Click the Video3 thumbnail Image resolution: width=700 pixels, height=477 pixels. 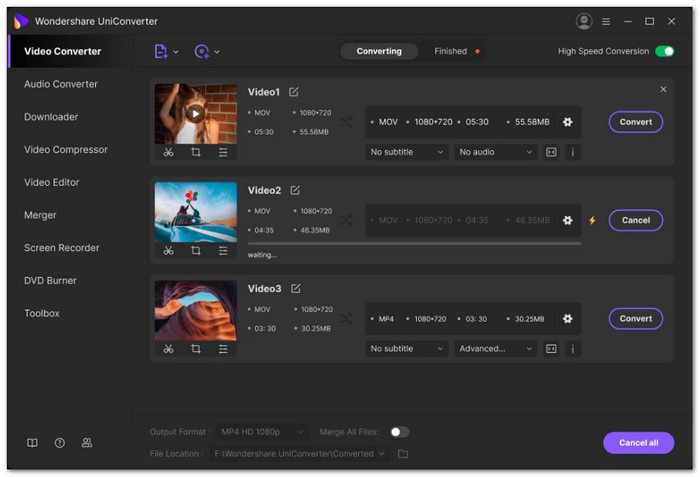[x=196, y=310]
